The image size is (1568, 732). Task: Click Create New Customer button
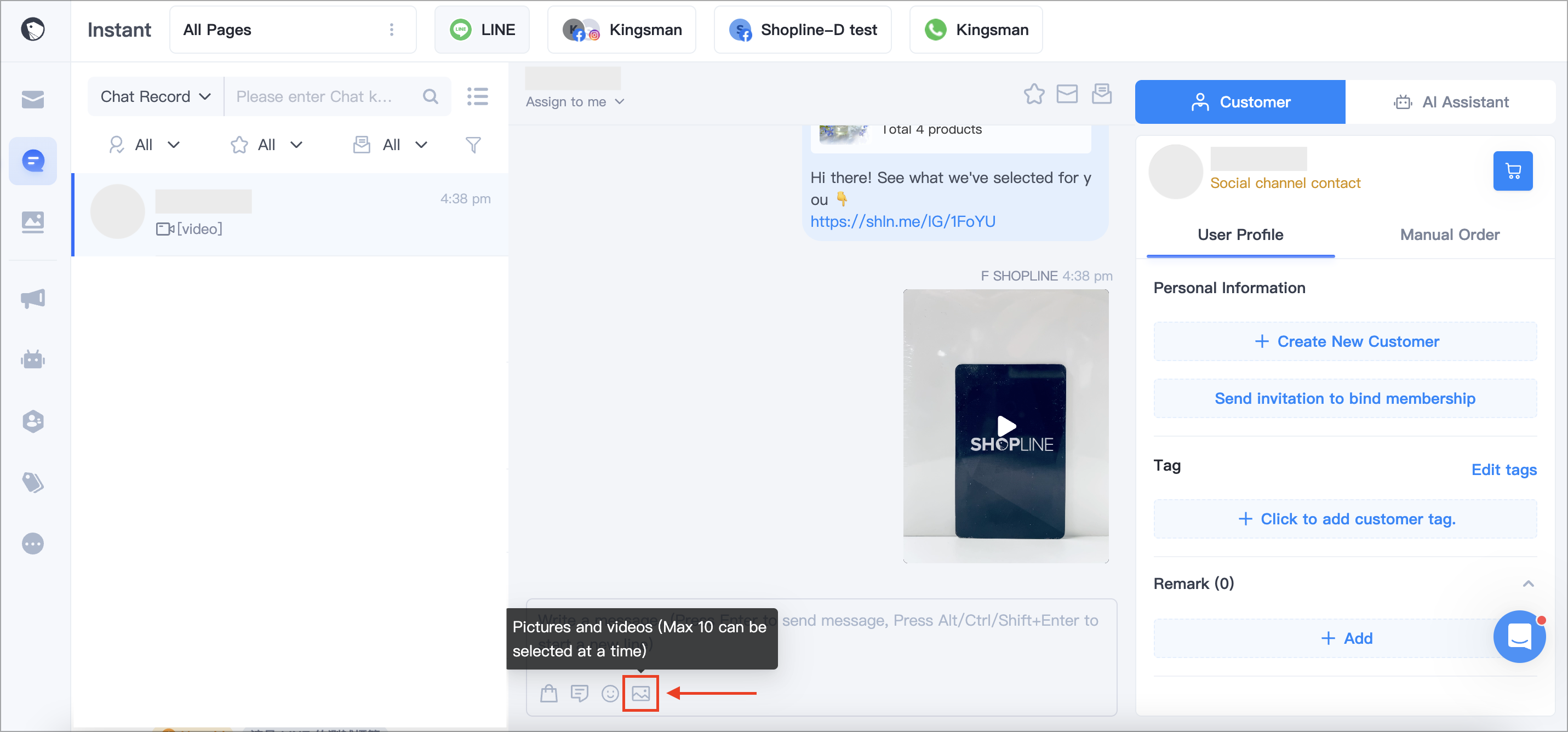point(1344,342)
